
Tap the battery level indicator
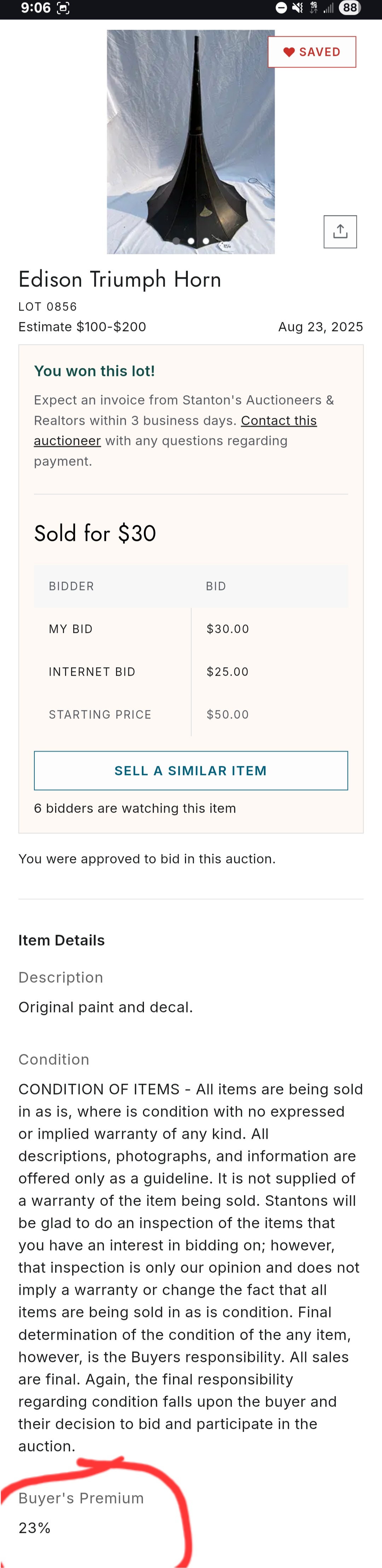pos(350,8)
